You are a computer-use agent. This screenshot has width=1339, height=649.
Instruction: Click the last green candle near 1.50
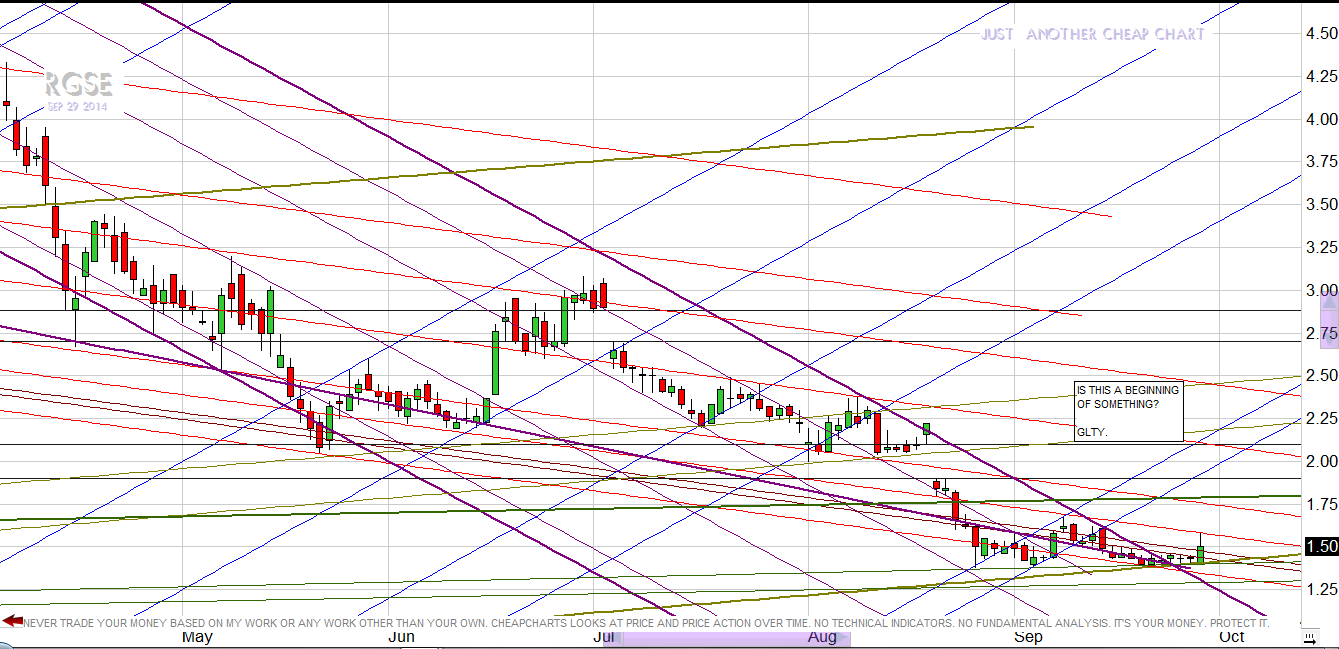coord(1200,554)
